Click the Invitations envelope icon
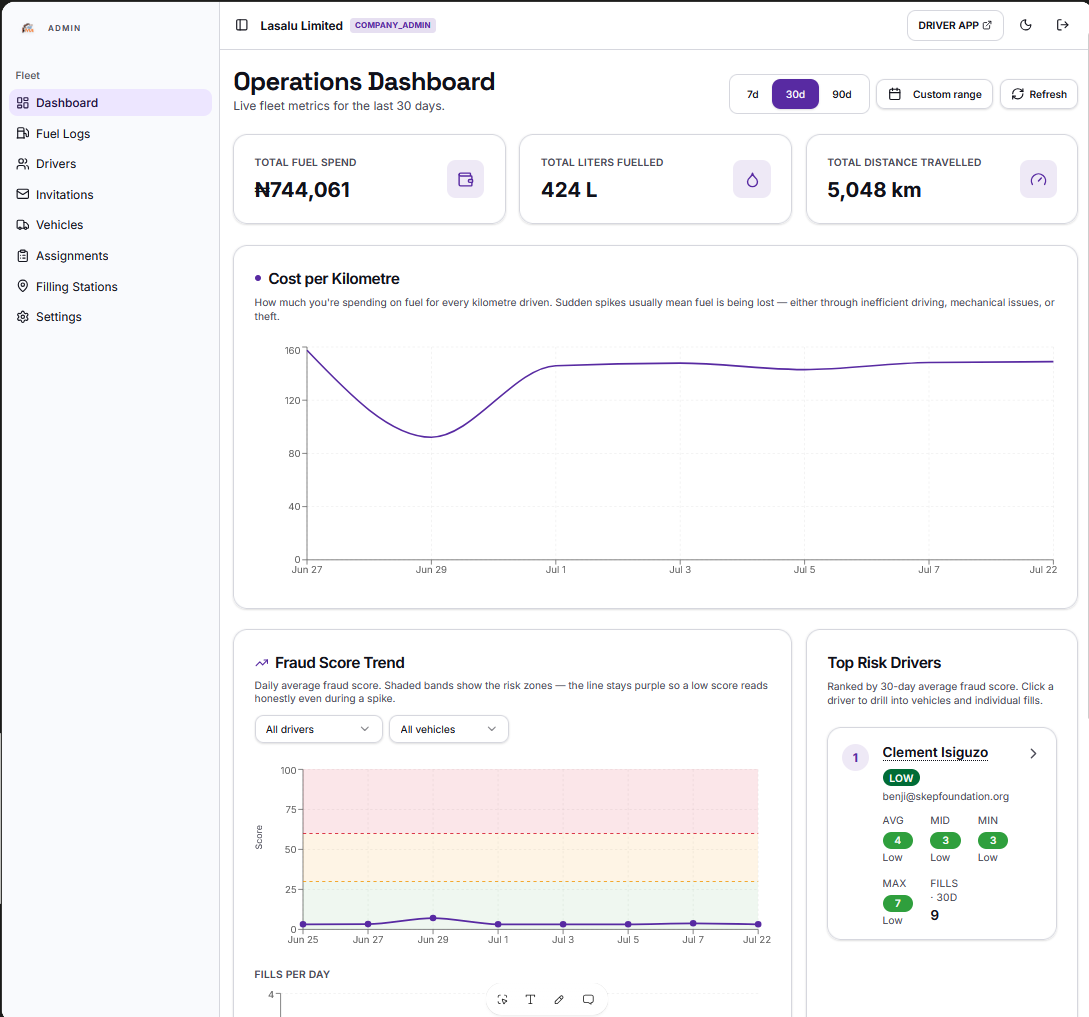Screen dimensions: 1089x1017 23,195
